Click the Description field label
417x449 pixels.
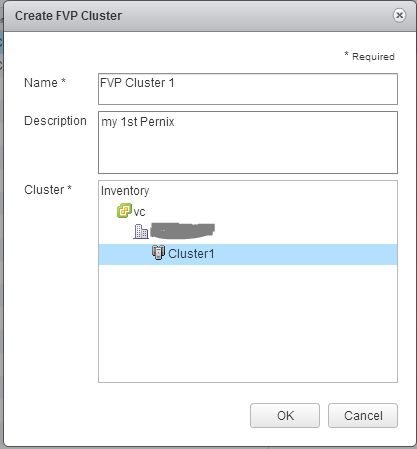pyautogui.click(x=55, y=121)
